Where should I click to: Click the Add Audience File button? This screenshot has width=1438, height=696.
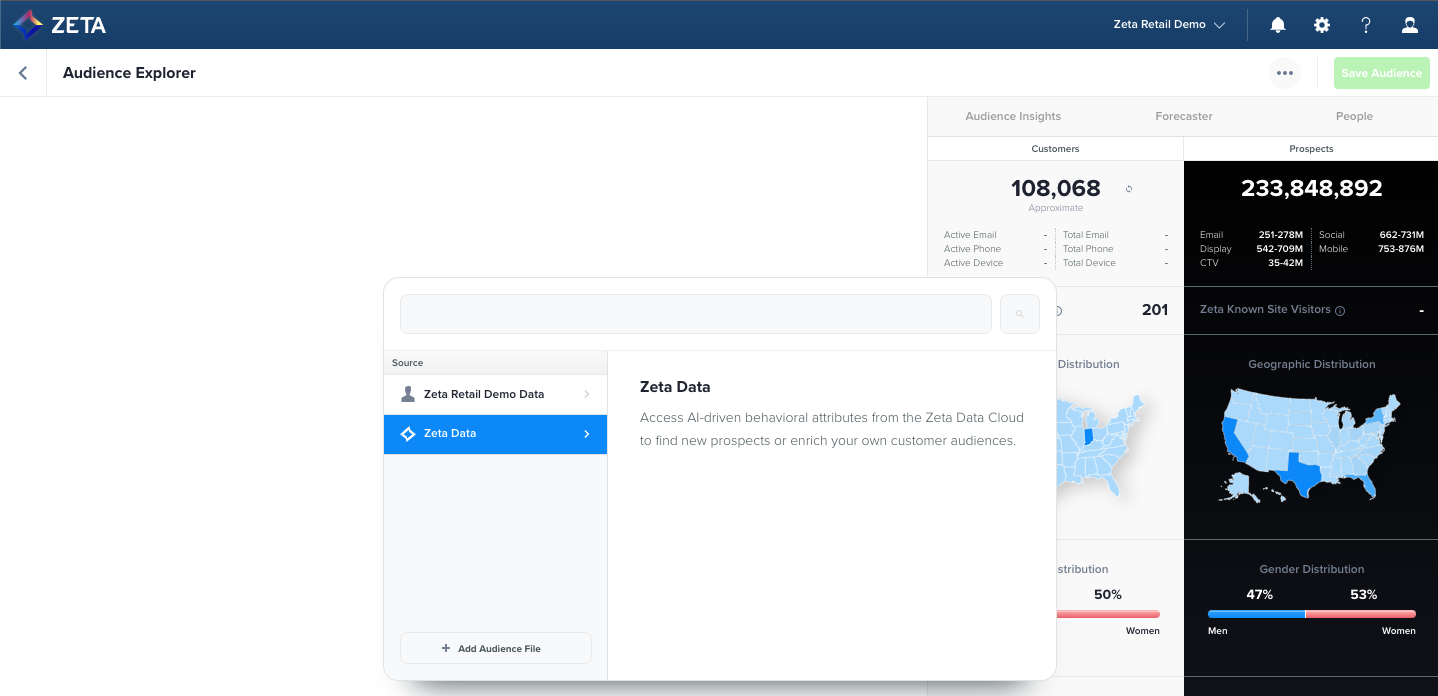(496, 648)
